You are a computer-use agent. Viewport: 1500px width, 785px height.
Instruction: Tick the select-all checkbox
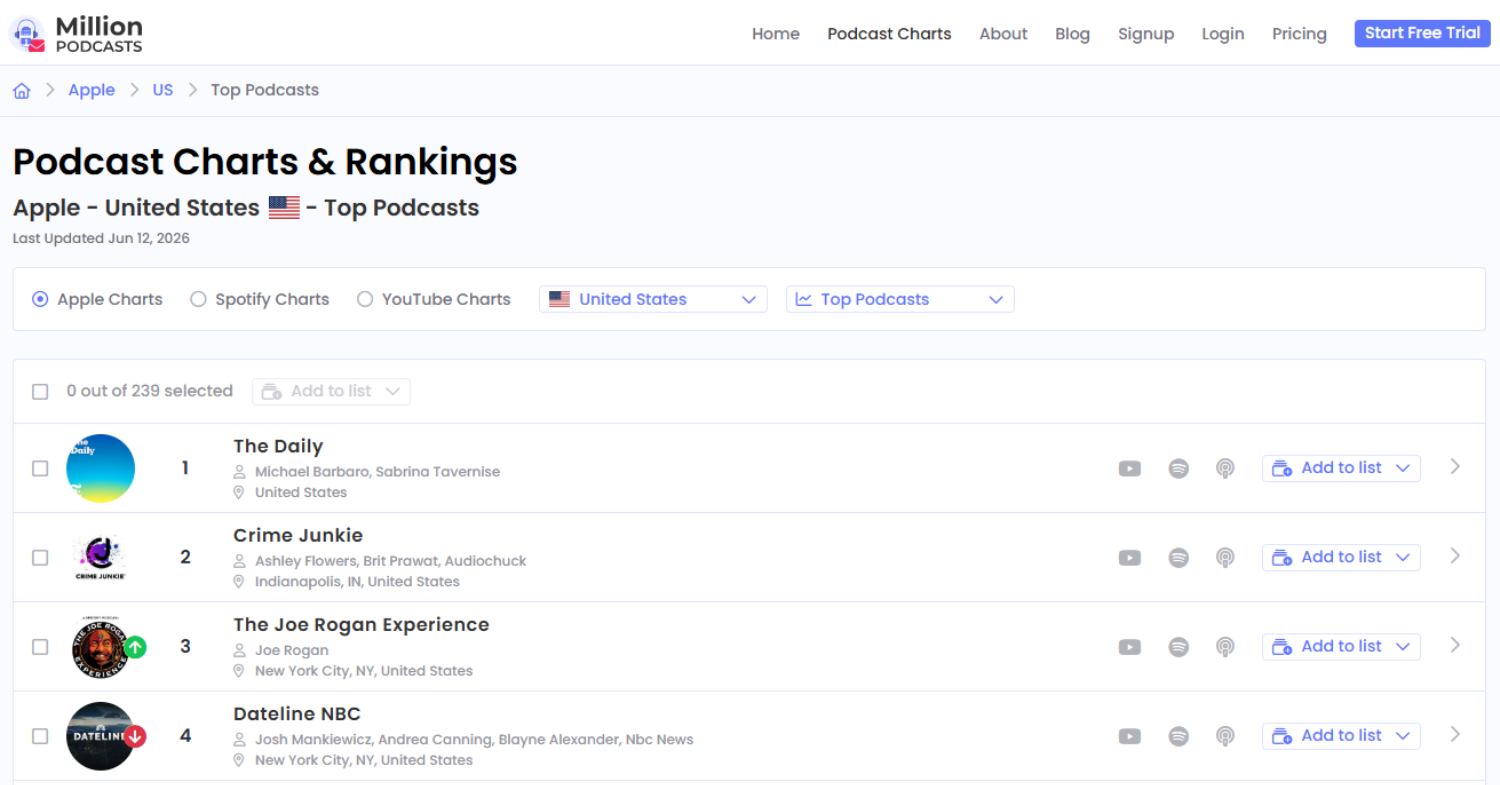40,392
